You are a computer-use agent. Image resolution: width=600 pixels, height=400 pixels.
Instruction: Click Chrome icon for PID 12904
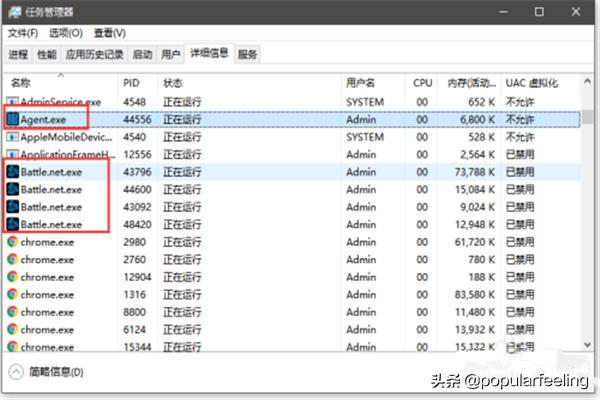click(x=13, y=277)
